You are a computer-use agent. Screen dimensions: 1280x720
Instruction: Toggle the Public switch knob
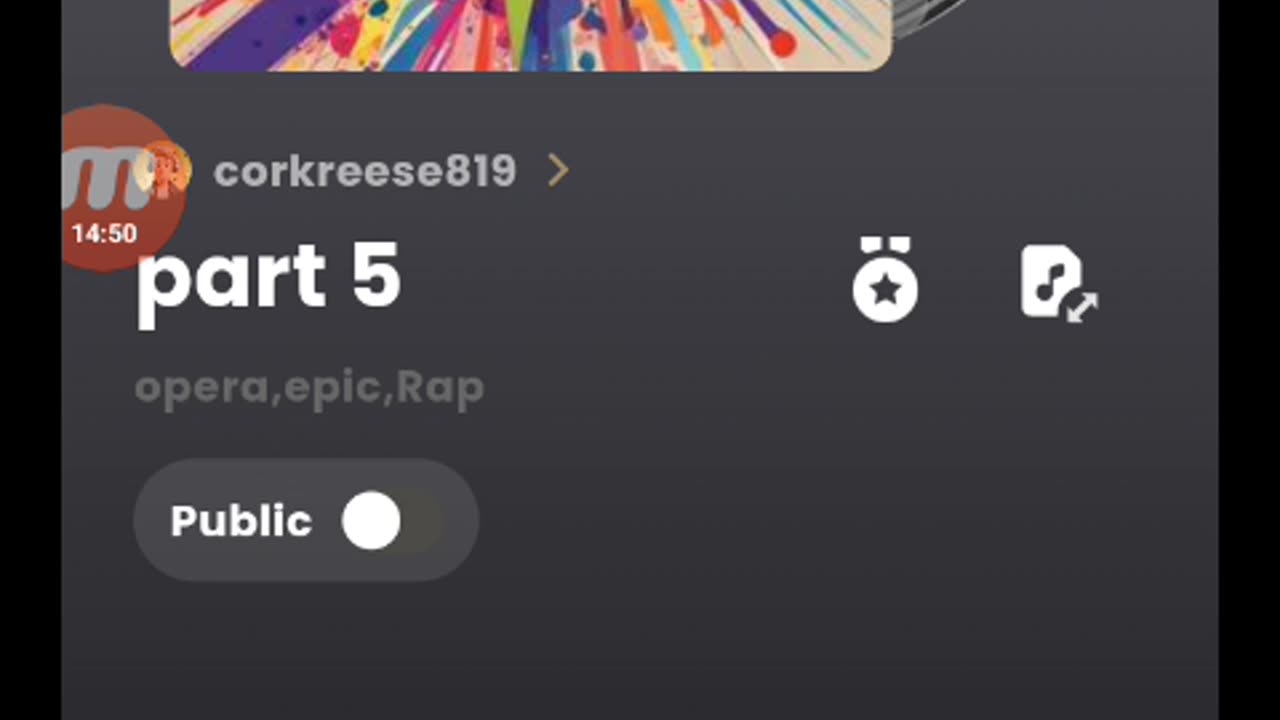click(x=371, y=521)
